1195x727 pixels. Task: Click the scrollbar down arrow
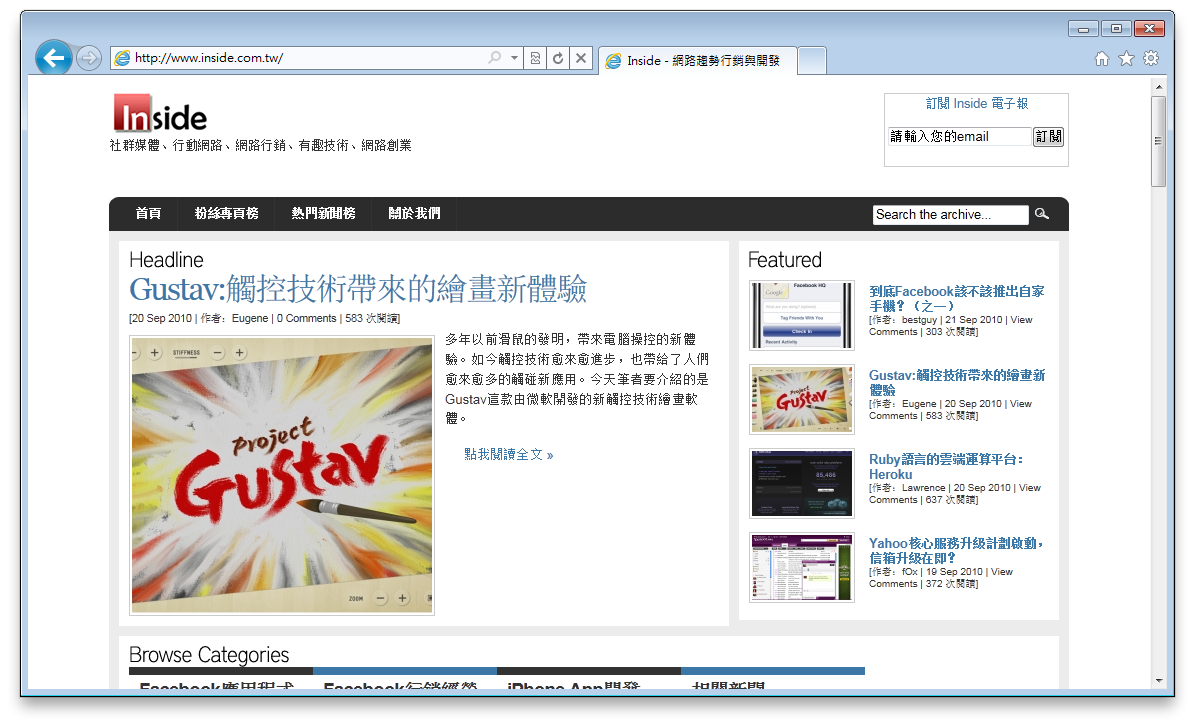coord(1158,681)
